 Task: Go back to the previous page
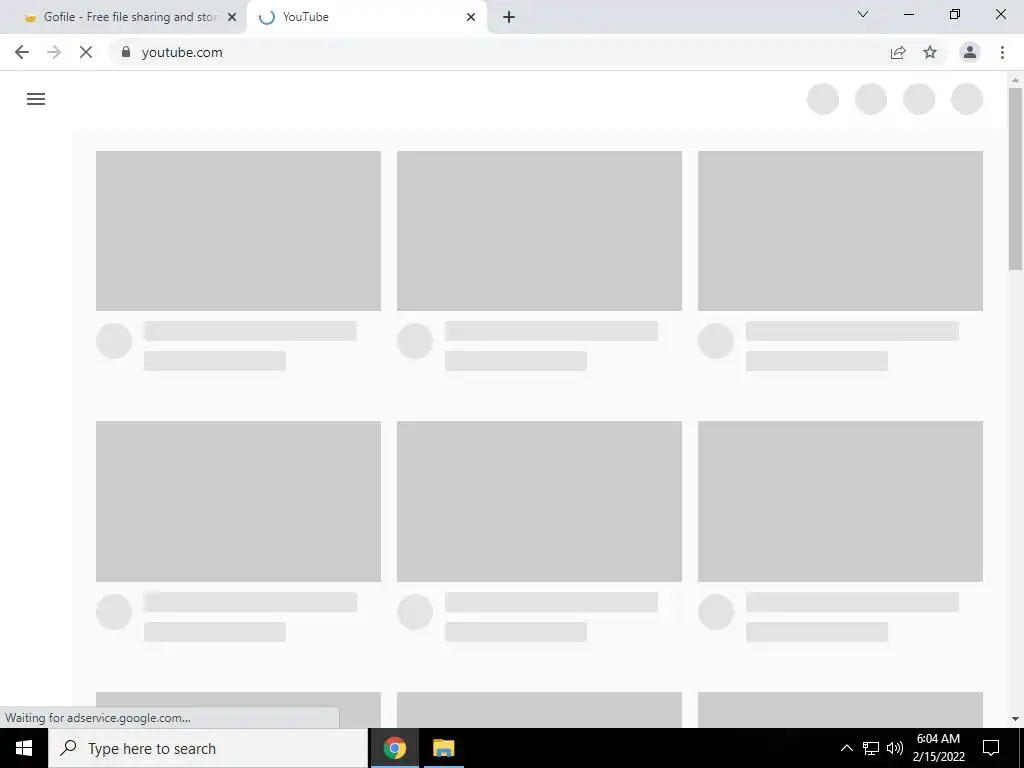pos(22,52)
